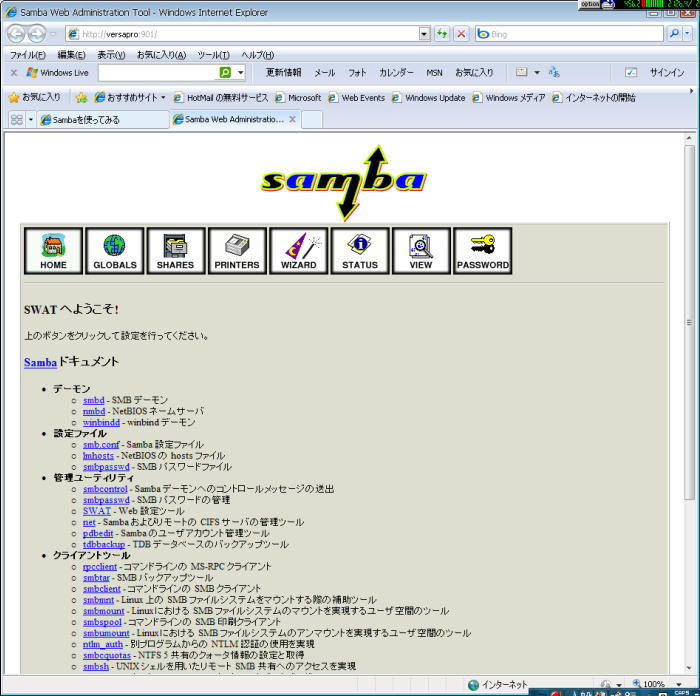Open the SHARES configuration icon

click(x=175, y=250)
